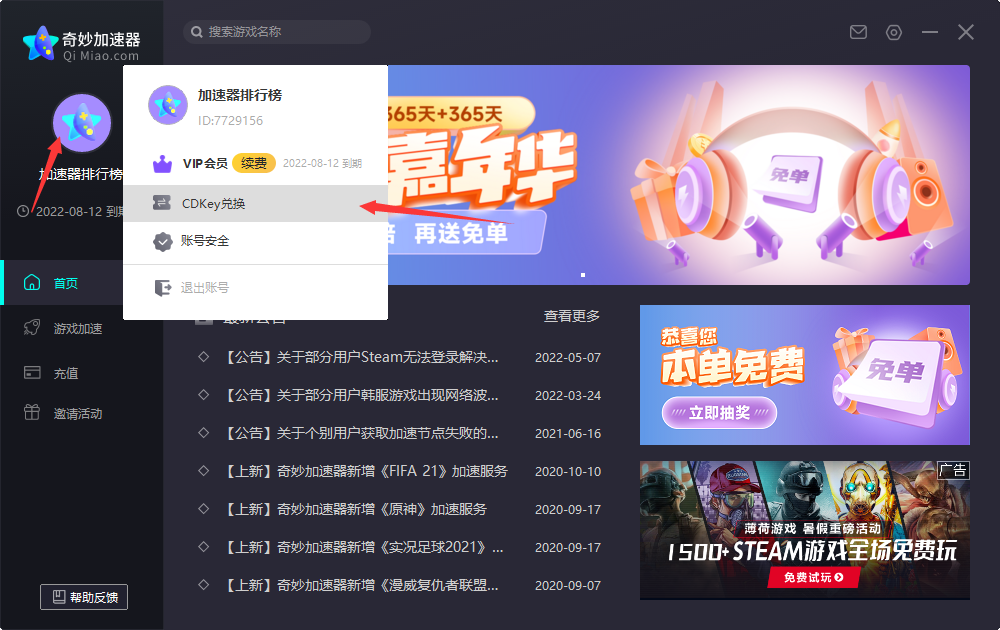1000x630 pixels.
Task: Click diamond bullet beside Steam登录 announcement
Action: pos(203,356)
